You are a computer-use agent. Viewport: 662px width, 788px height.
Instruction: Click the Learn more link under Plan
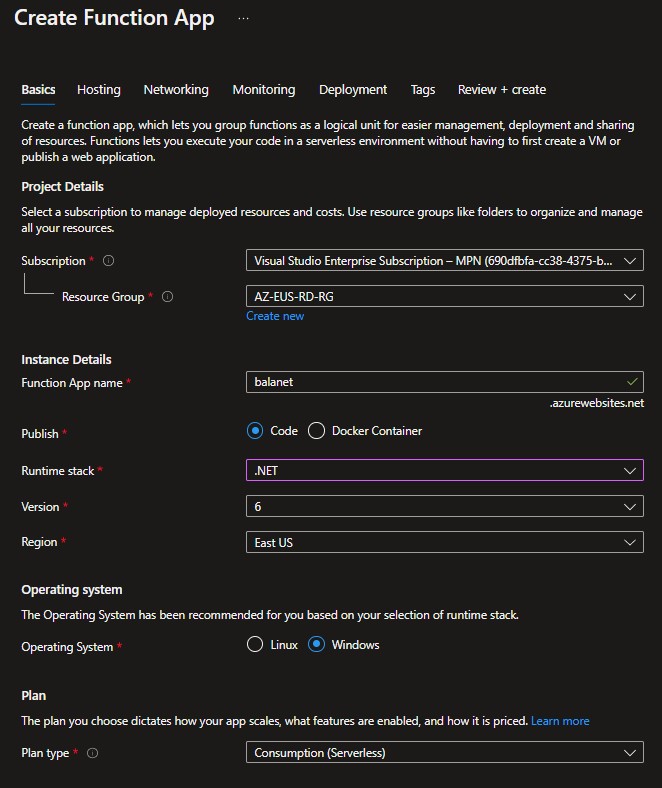560,721
